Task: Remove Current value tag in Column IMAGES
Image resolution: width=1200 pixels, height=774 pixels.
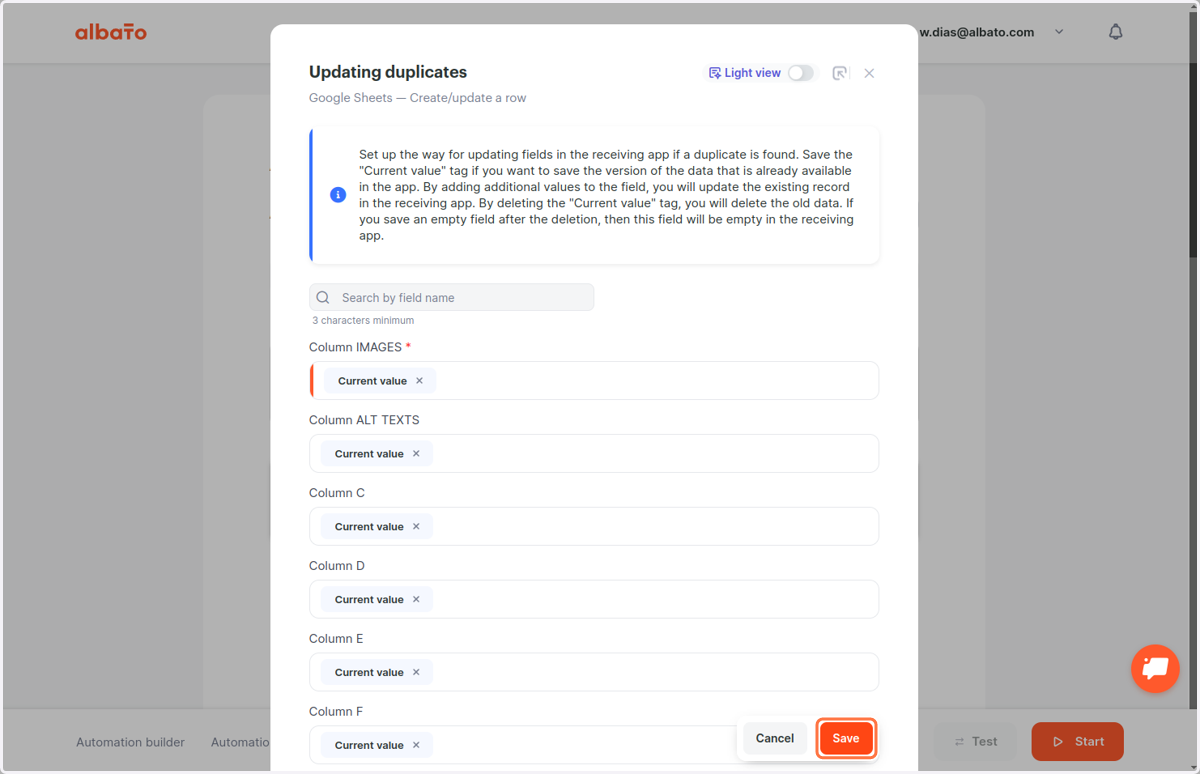Action: pos(419,381)
